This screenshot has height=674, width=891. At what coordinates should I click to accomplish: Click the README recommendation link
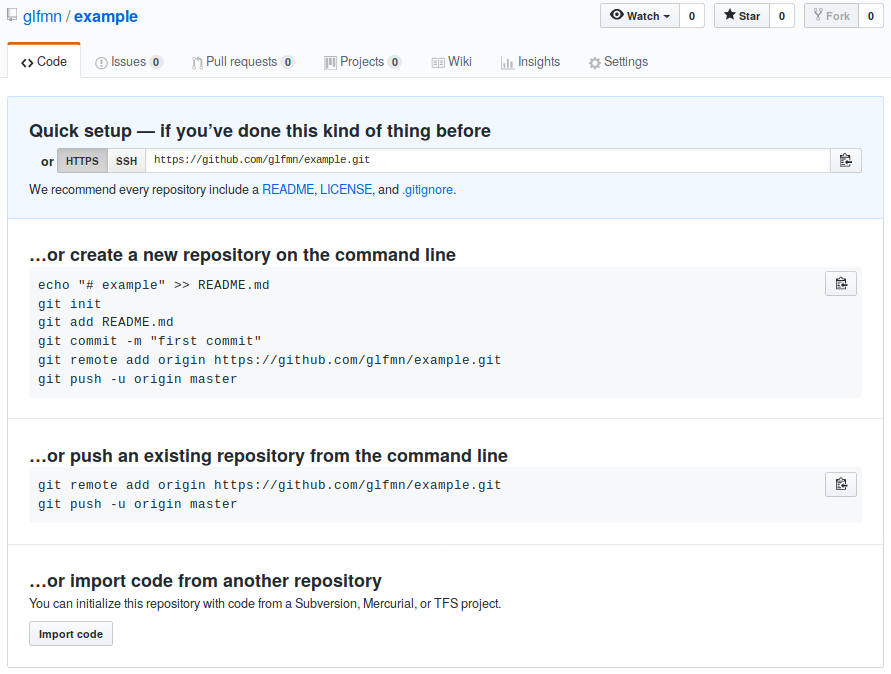coord(288,189)
